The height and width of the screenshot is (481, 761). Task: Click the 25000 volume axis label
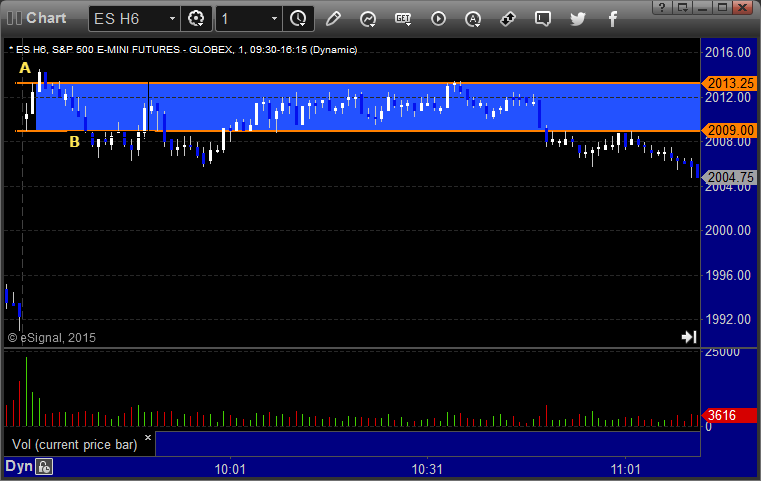click(722, 352)
